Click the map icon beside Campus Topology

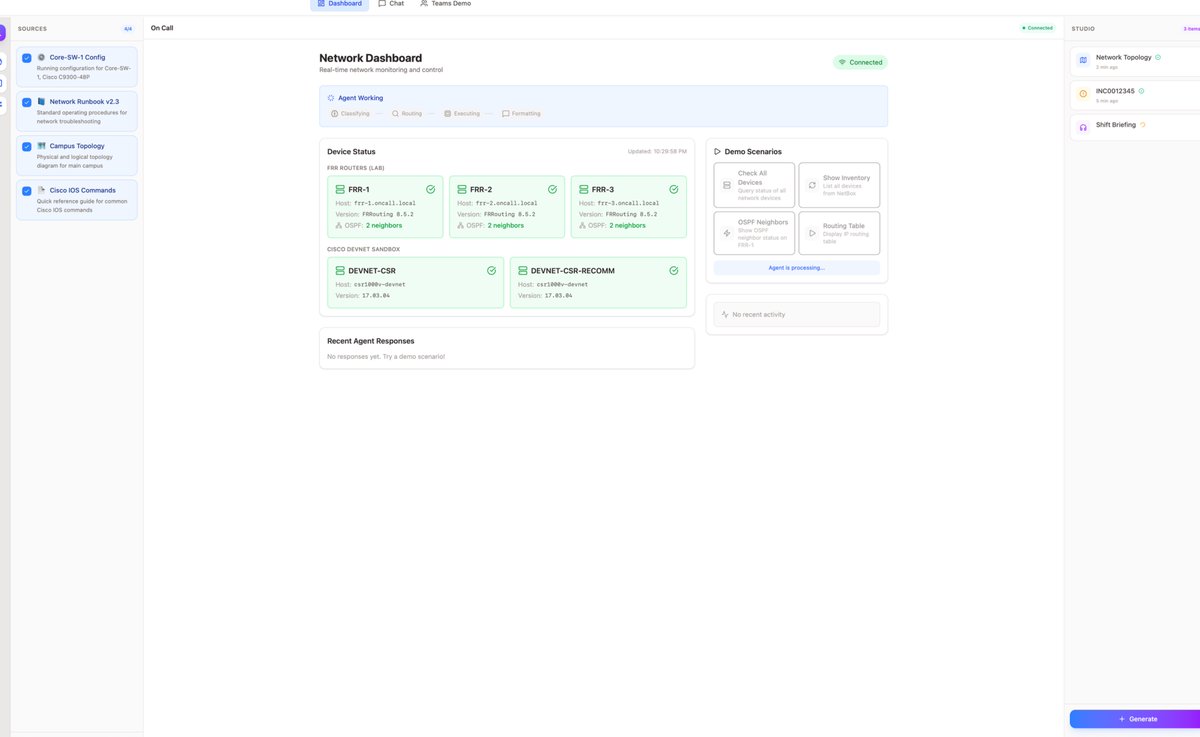tap(41, 146)
